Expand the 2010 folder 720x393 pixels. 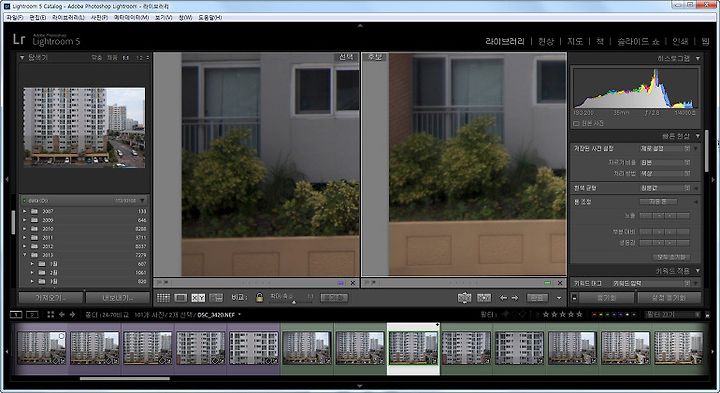pyautogui.click(x=25, y=229)
